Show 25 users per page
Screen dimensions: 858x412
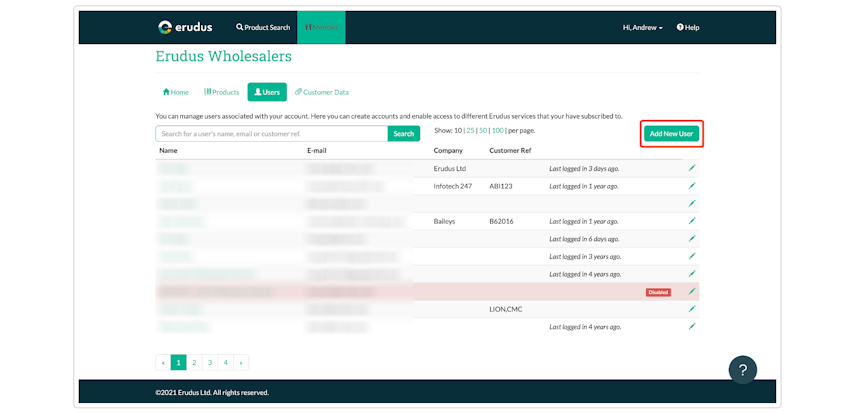coord(471,130)
